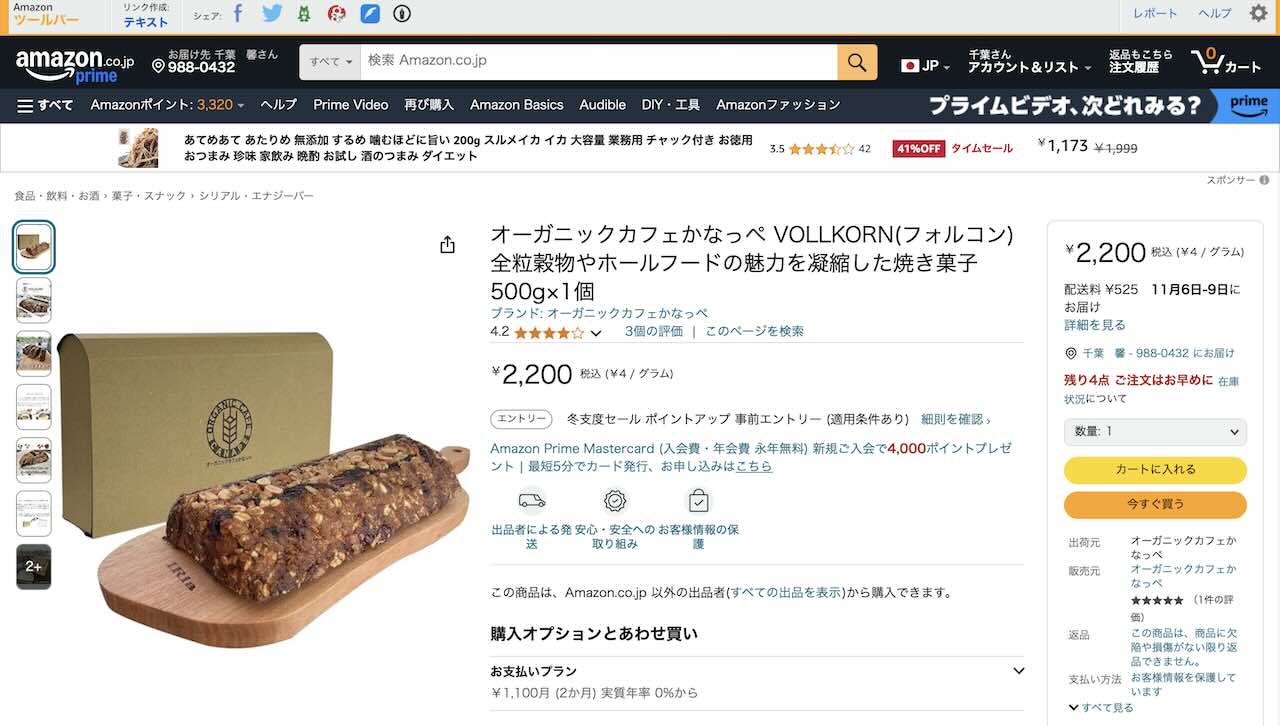1280x726 pixels.
Task: Expand the star rating breakdown arrow
Action: (x=597, y=333)
